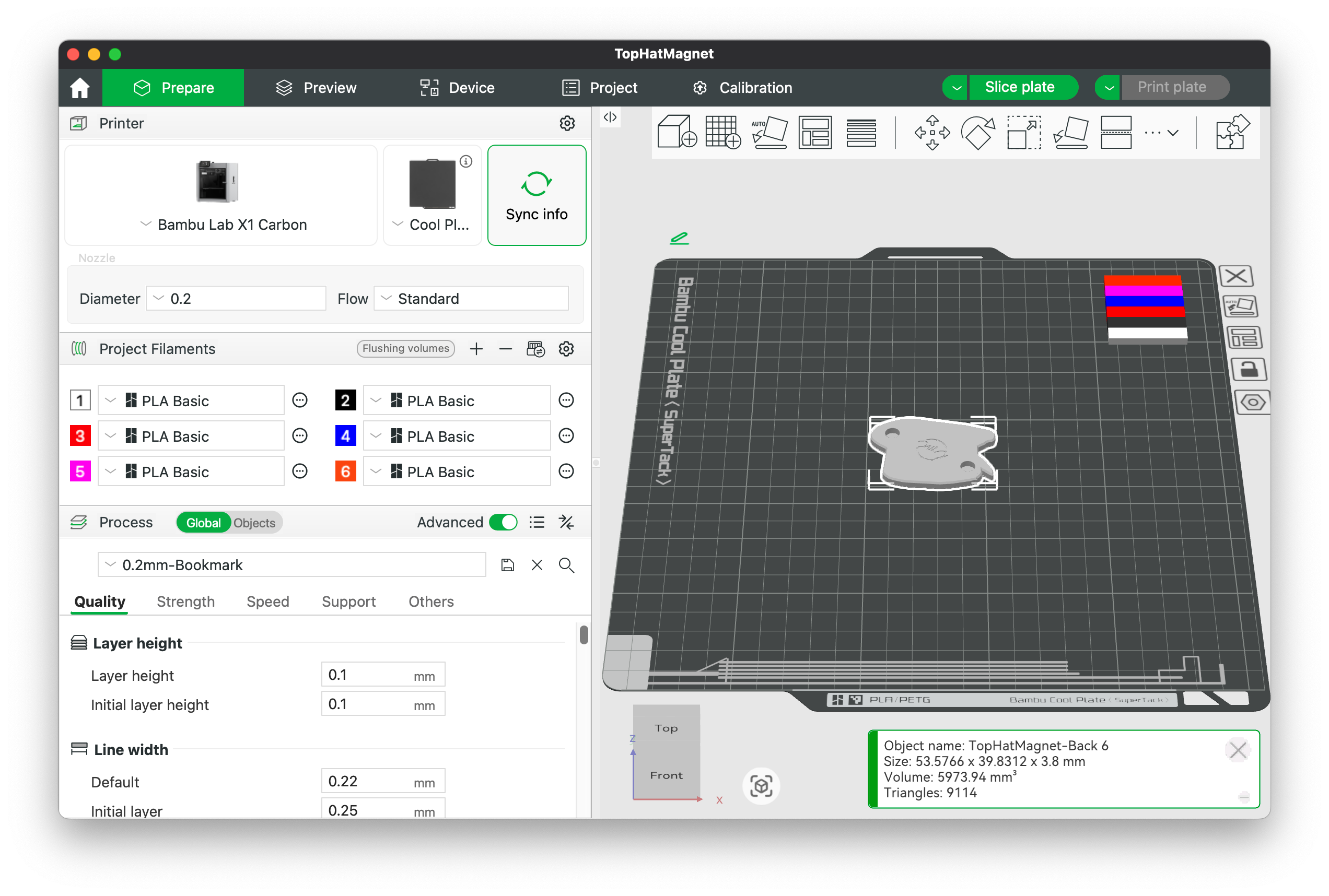Viewport: 1329px width, 896px height.
Task: Close the object info notification
Action: pyautogui.click(x=1237, y=750)
